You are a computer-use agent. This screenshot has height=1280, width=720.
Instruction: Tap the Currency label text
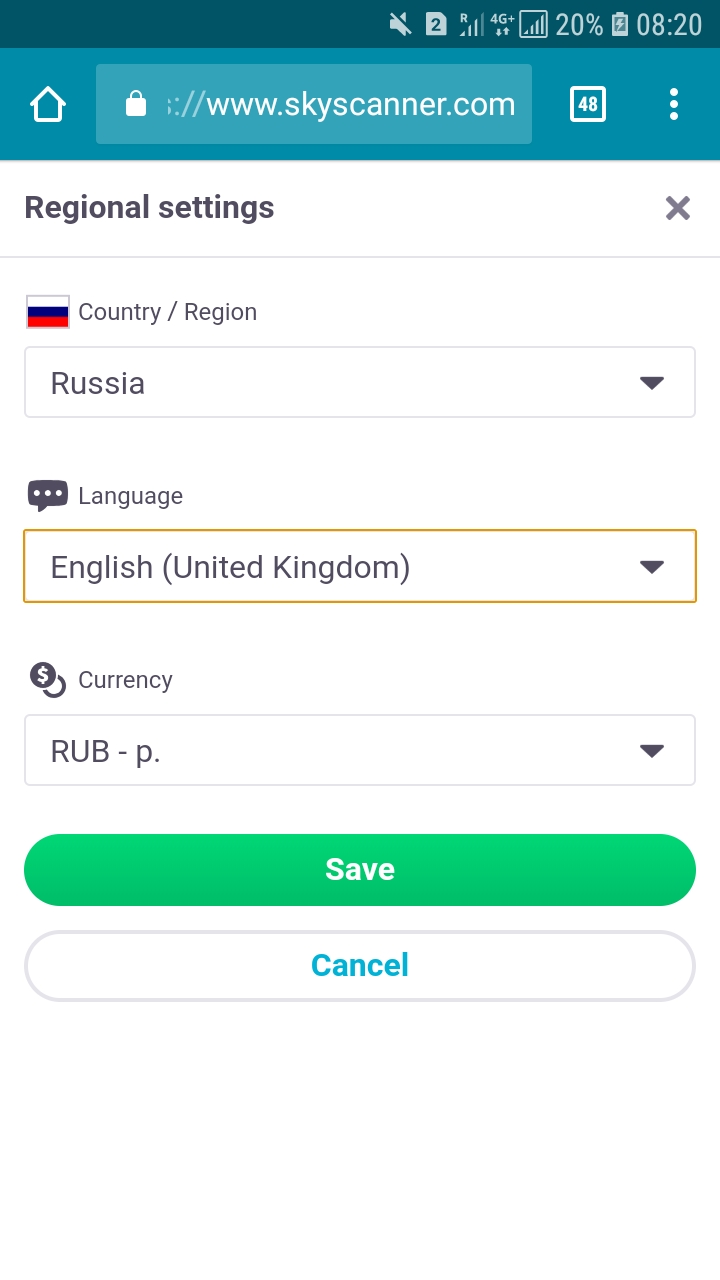click(125, 680)
